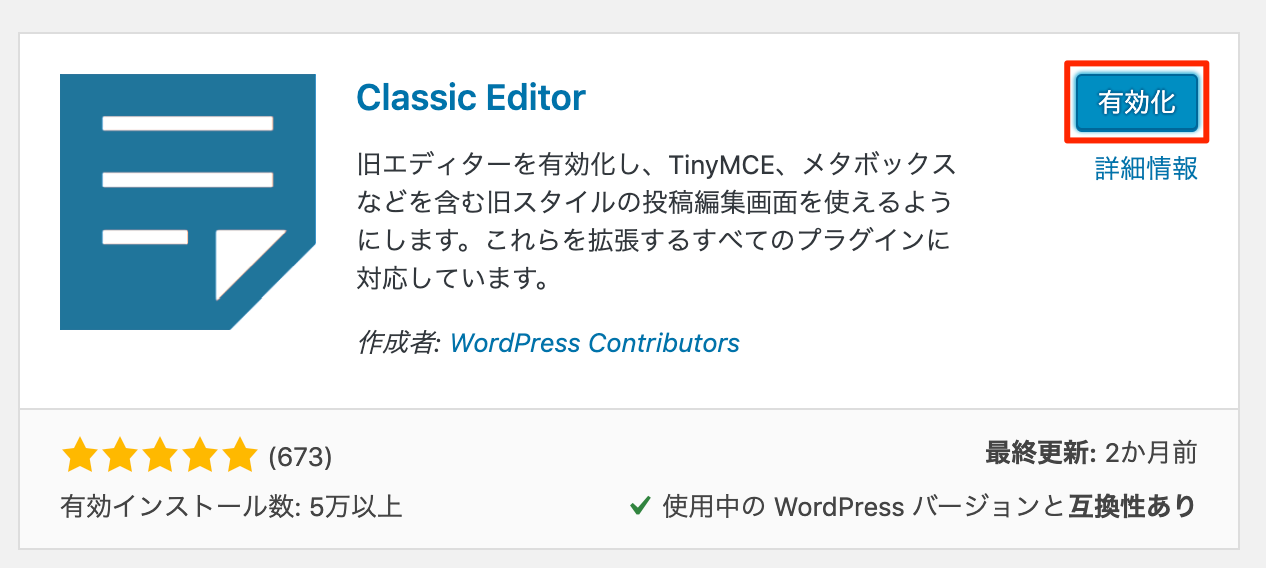This screenshot has height=568, width=1266.
Task: Open the Classic Editor title link
Action: pos(471,97)
